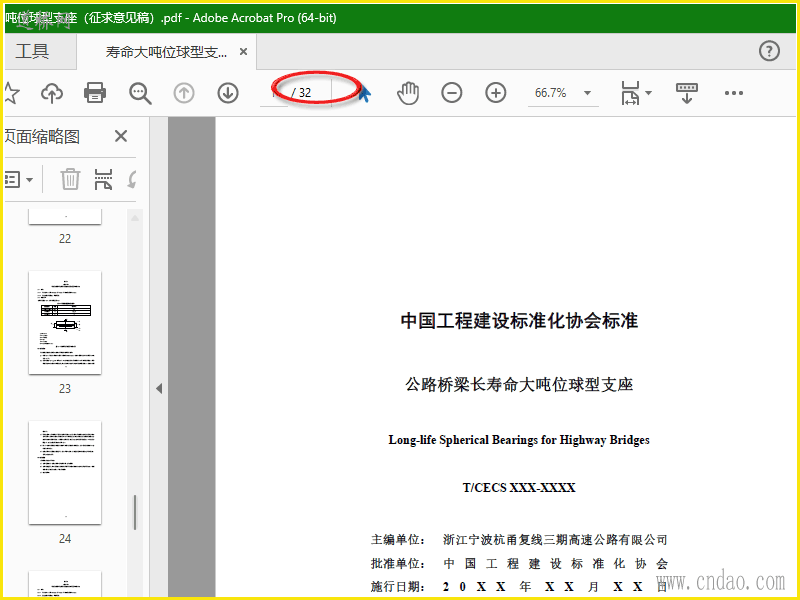800x600 pixels.
Task: Choose the selection arrow tool
Action: pyautogui.click(x=364, y=94)
